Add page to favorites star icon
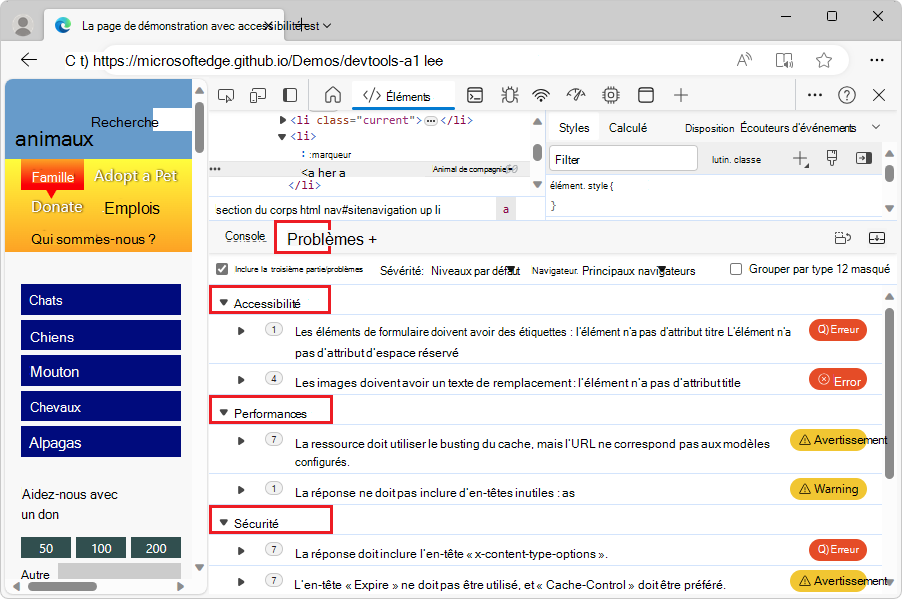Viewport: 902px width, 599px height. [x=824, y=60]
